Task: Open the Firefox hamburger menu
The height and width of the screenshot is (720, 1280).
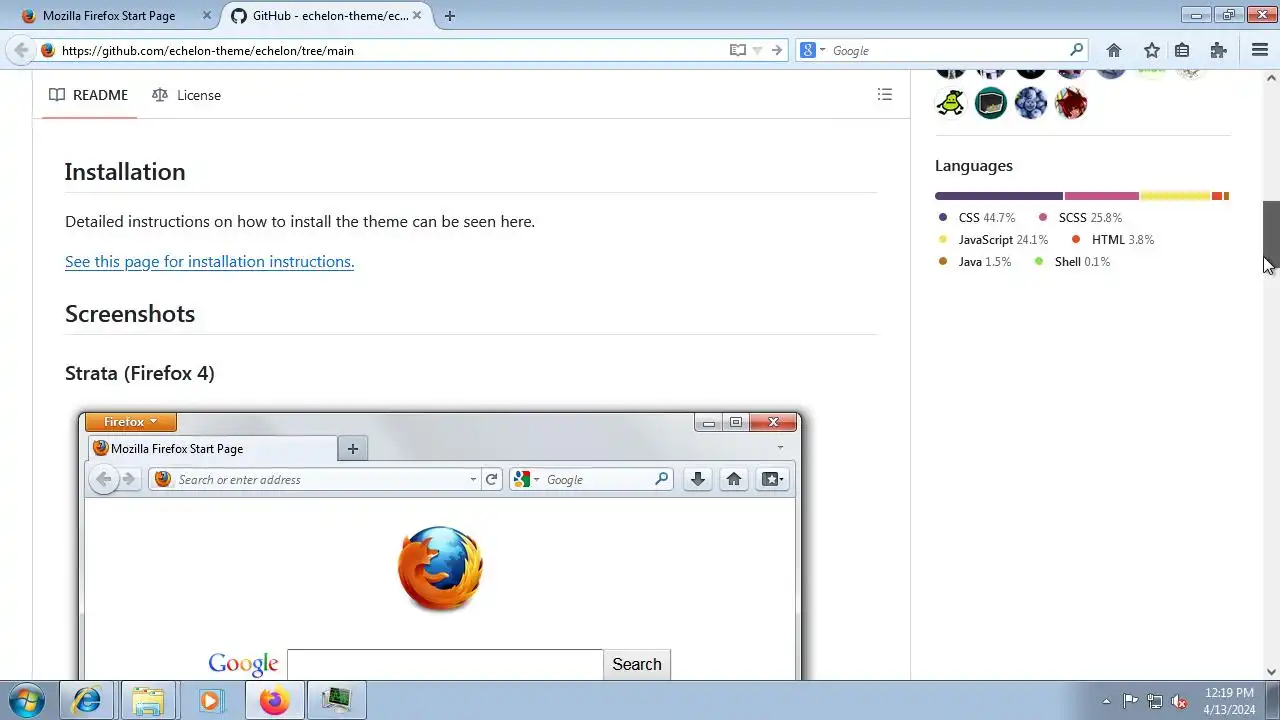Action: 1260,50
